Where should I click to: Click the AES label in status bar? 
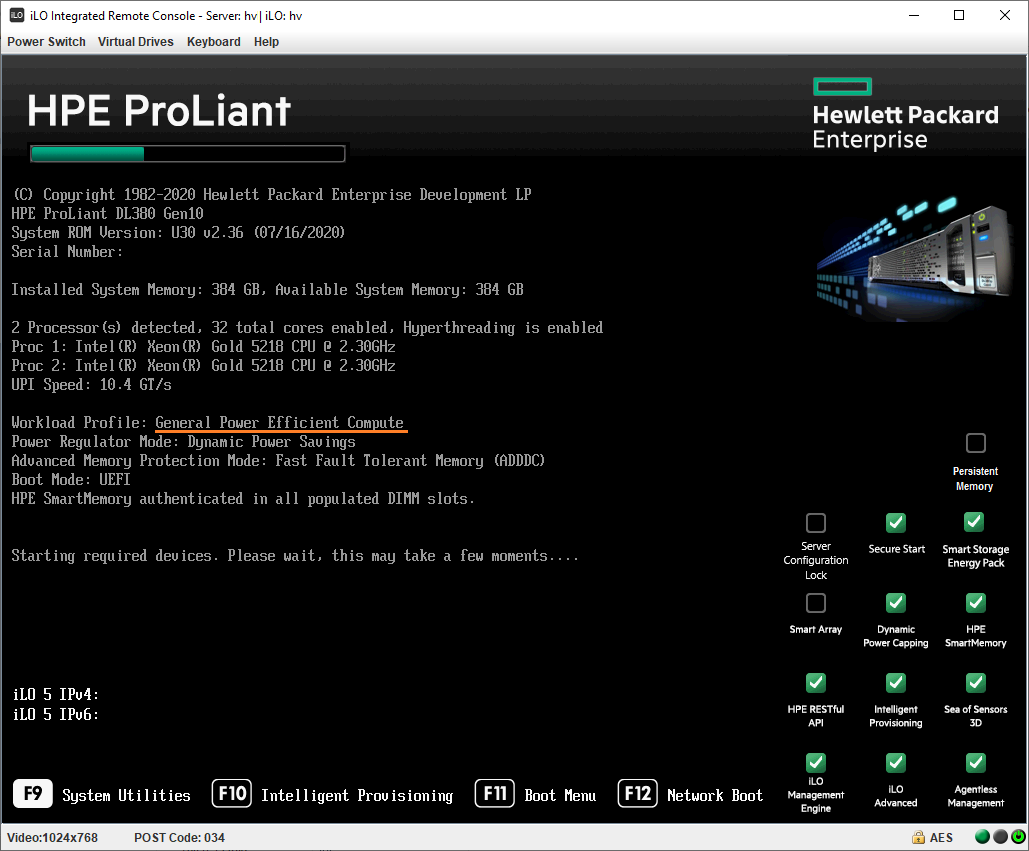tap(941, 838)
